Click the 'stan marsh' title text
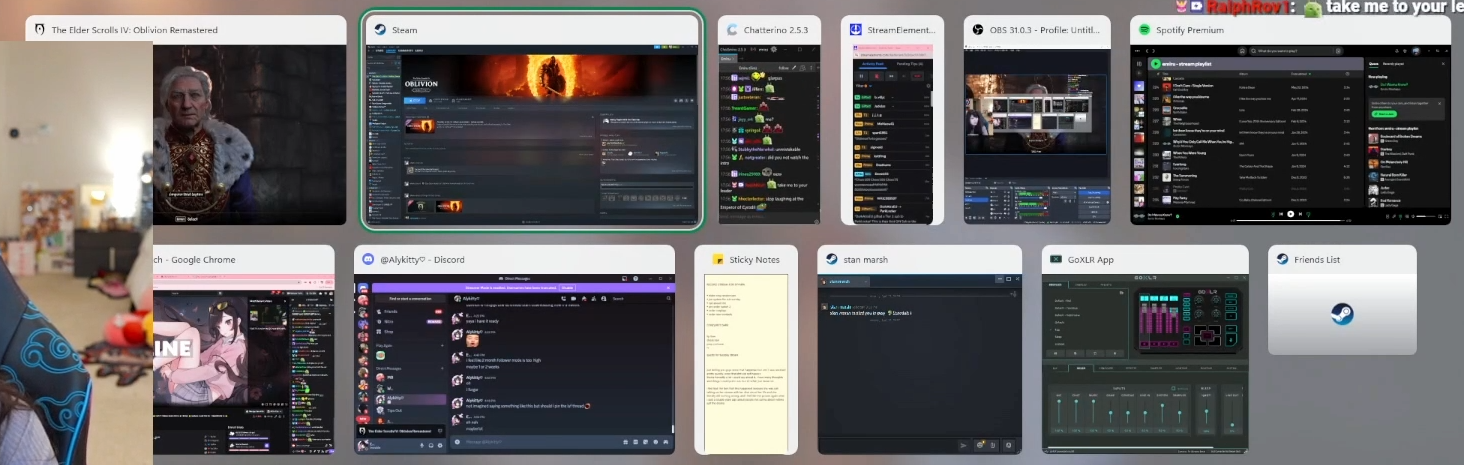The width and height of the screenshot is (1464, 465). 866,260
